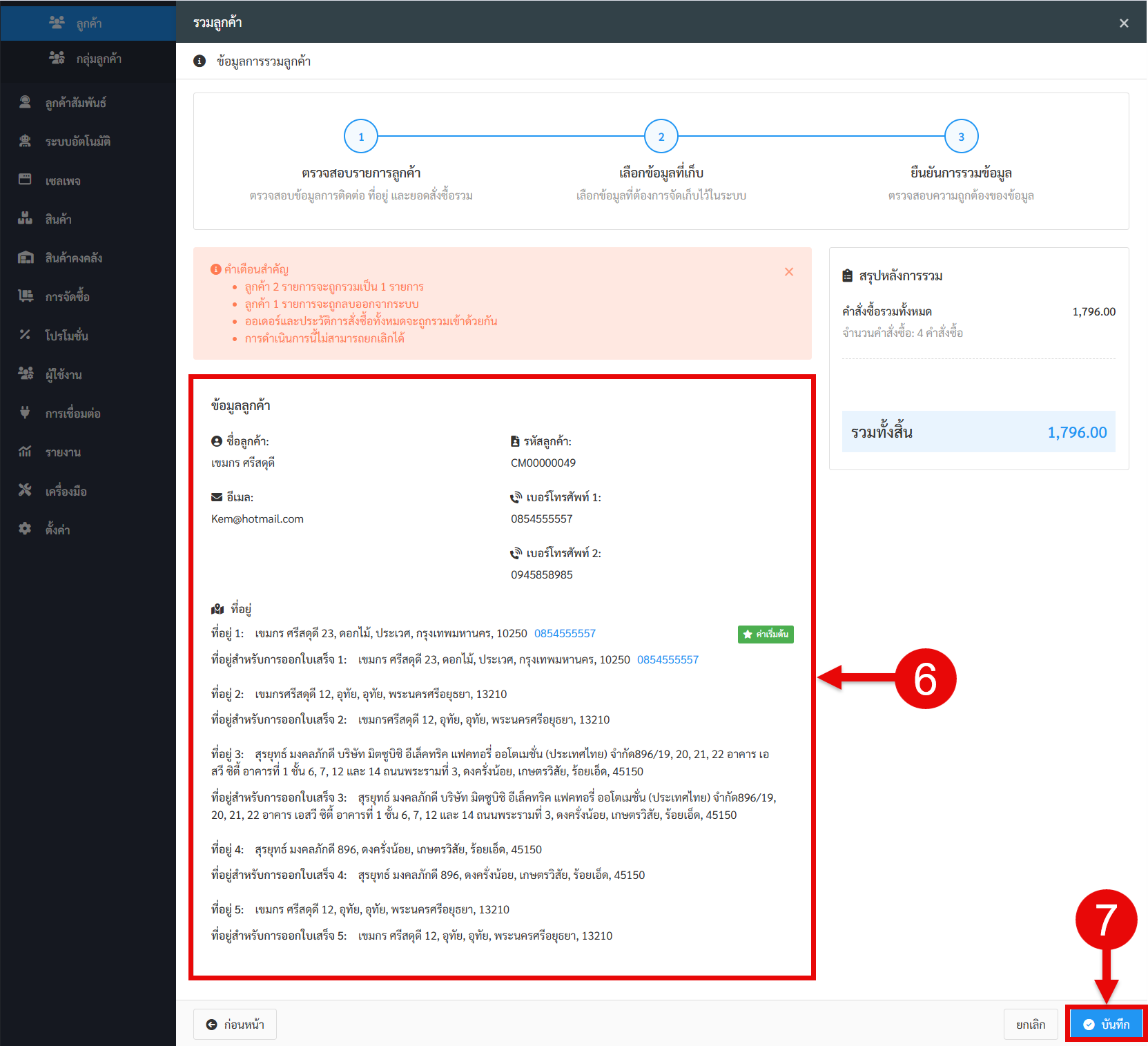Click the green ค่าเริ่มต้น default badge

tap(766, 634)
